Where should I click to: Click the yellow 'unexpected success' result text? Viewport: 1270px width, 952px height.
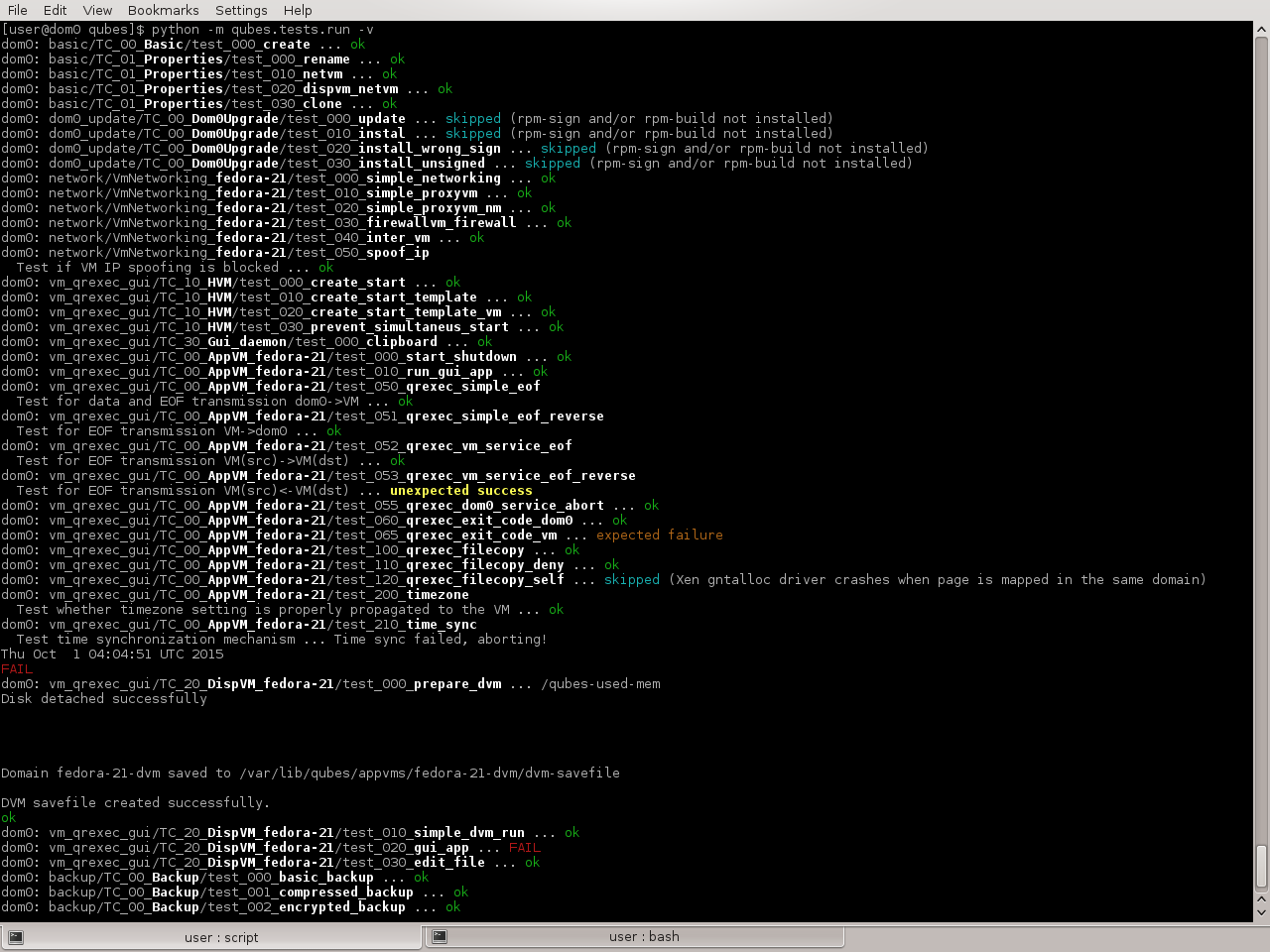pyautogui.click(x=464, y=490)
